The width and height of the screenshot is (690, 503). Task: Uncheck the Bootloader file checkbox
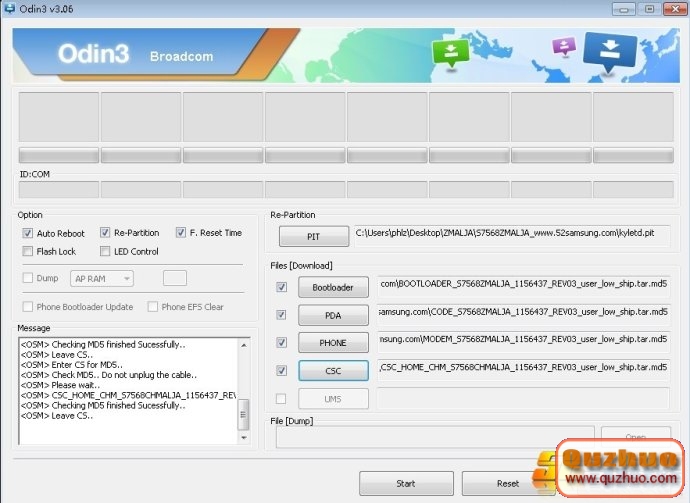[x=281, y=287]
